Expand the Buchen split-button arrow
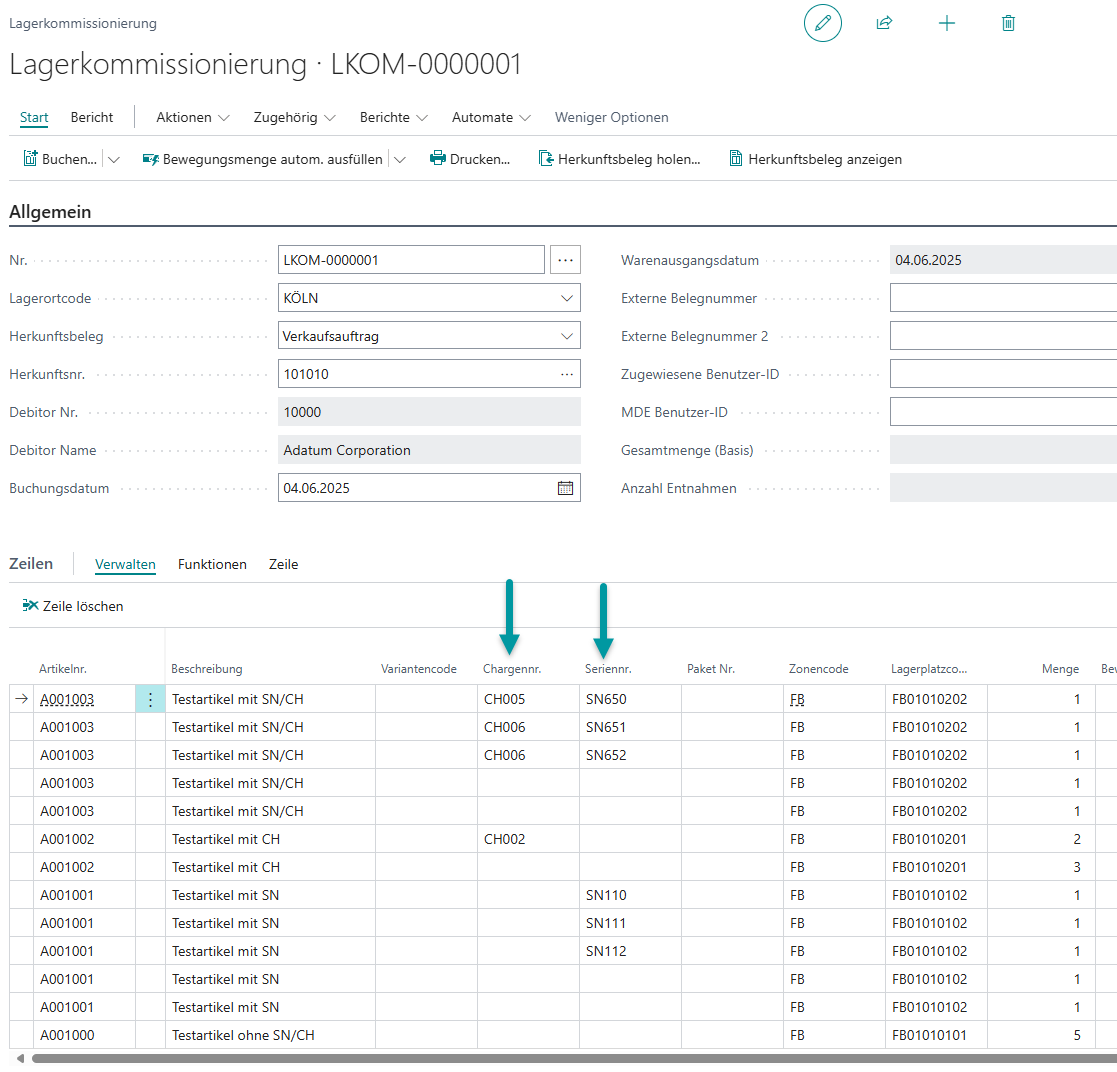This screenshot has width=1117, height=1072. pyautogui.click(x=114, y=159)
